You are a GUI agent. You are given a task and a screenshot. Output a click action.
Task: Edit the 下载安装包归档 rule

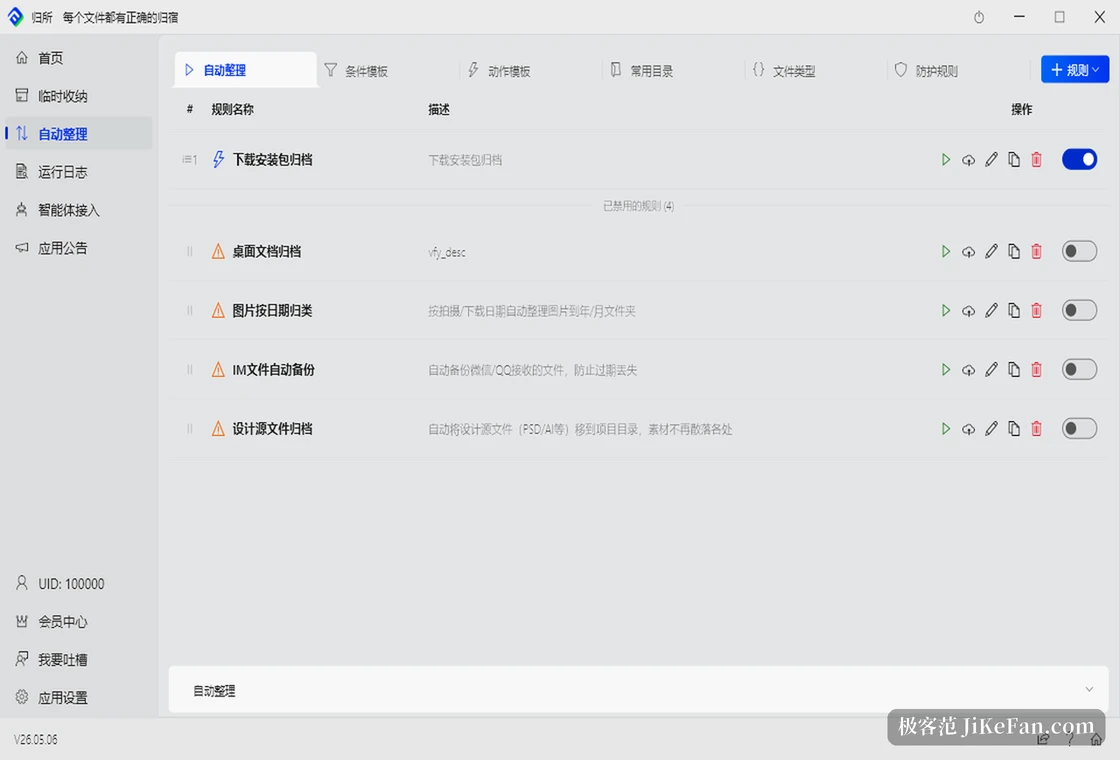click(991, 159)
